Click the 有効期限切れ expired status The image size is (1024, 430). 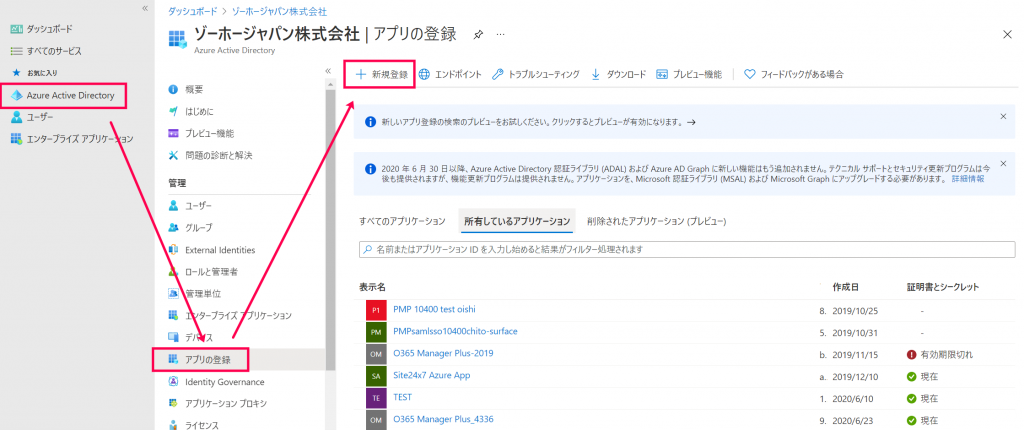tap(940, 354)
